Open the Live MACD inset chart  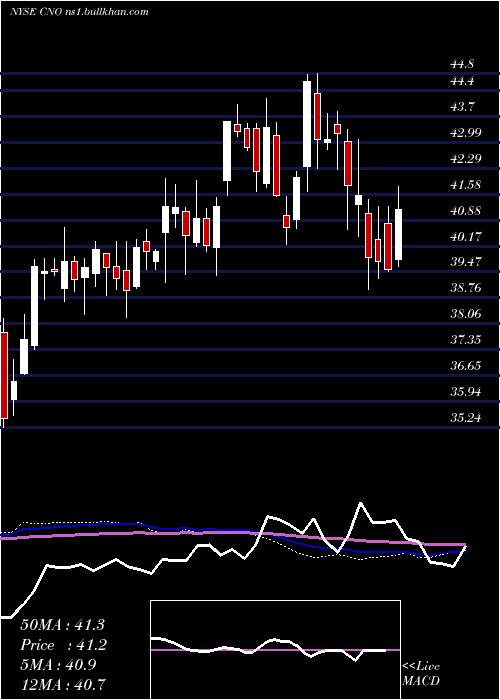click(275, 650)
